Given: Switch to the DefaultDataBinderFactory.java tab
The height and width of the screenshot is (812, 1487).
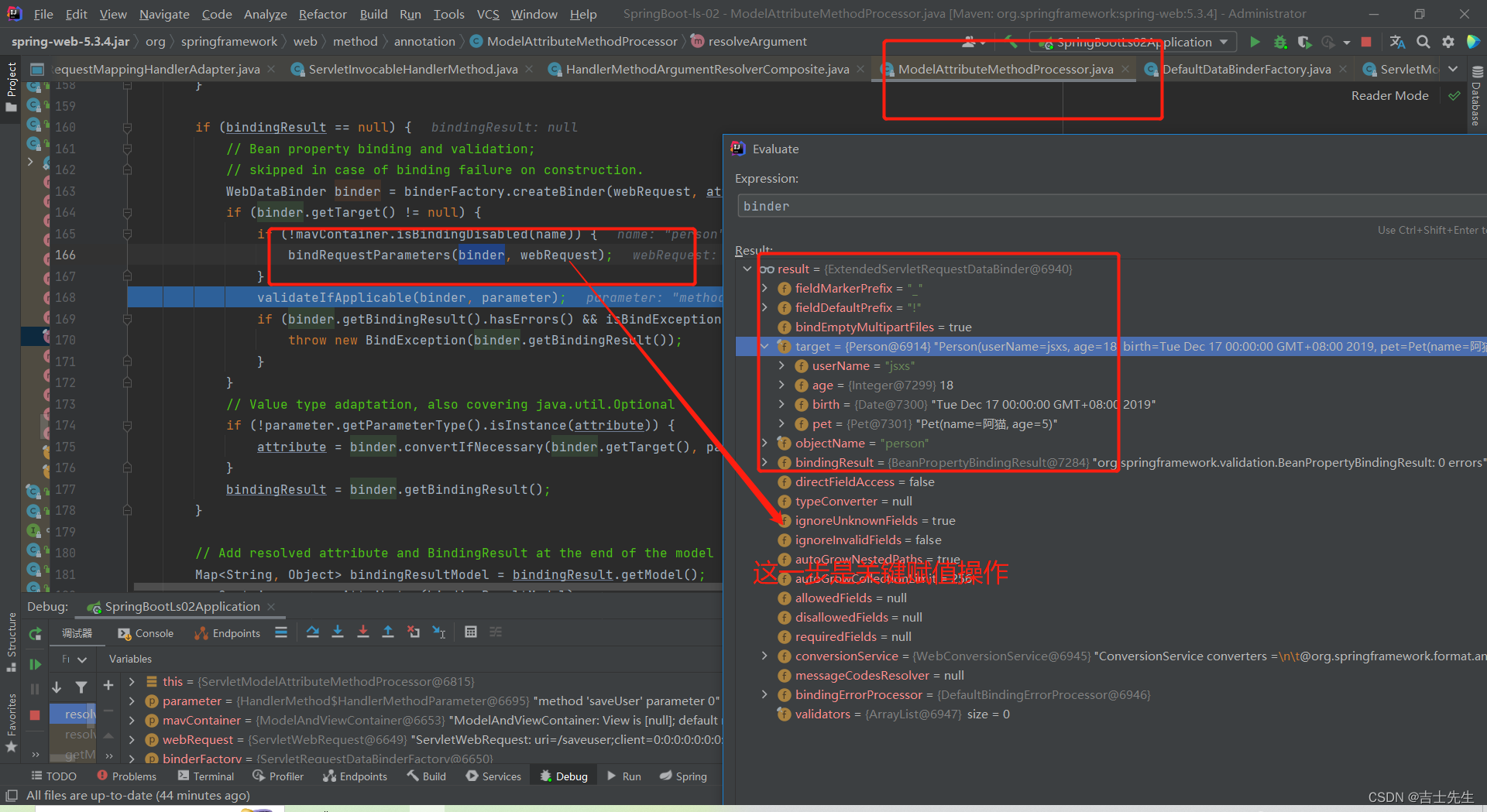Looking at the screenshot, I should coord(1245,70).
